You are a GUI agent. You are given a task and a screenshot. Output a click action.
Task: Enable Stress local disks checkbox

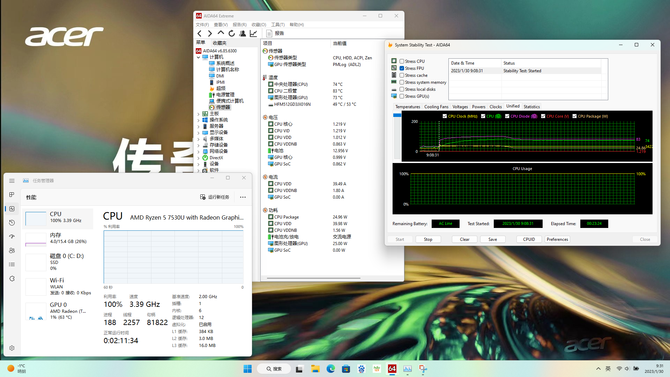coord(402,89)
